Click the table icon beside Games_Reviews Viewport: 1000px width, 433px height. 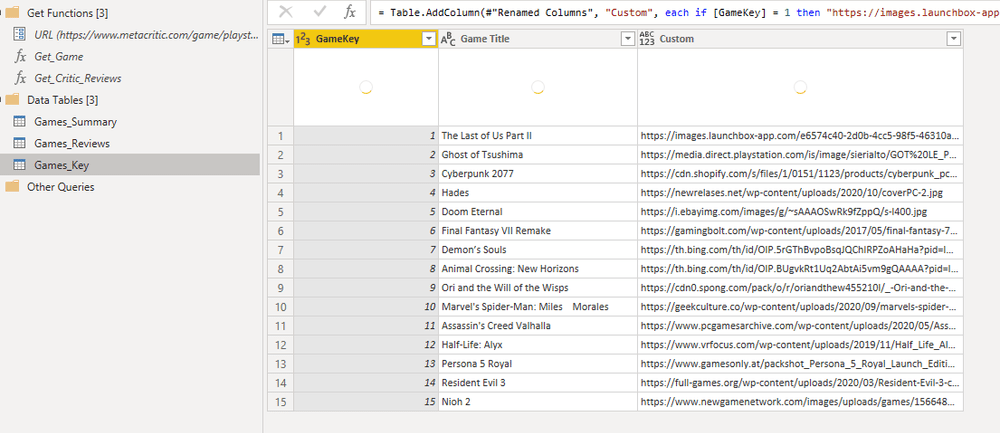[x=20, y=143]
